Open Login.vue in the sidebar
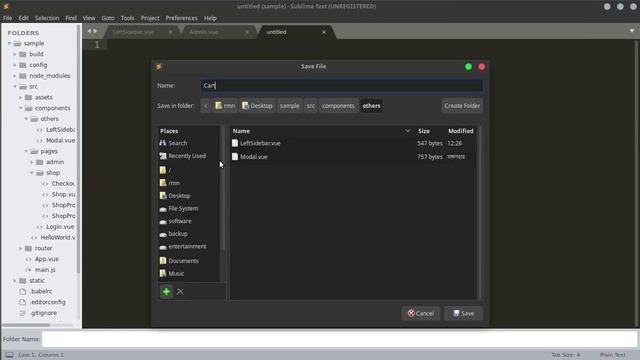The height and width of the screenshot is (360, 640). click(60, 227)
